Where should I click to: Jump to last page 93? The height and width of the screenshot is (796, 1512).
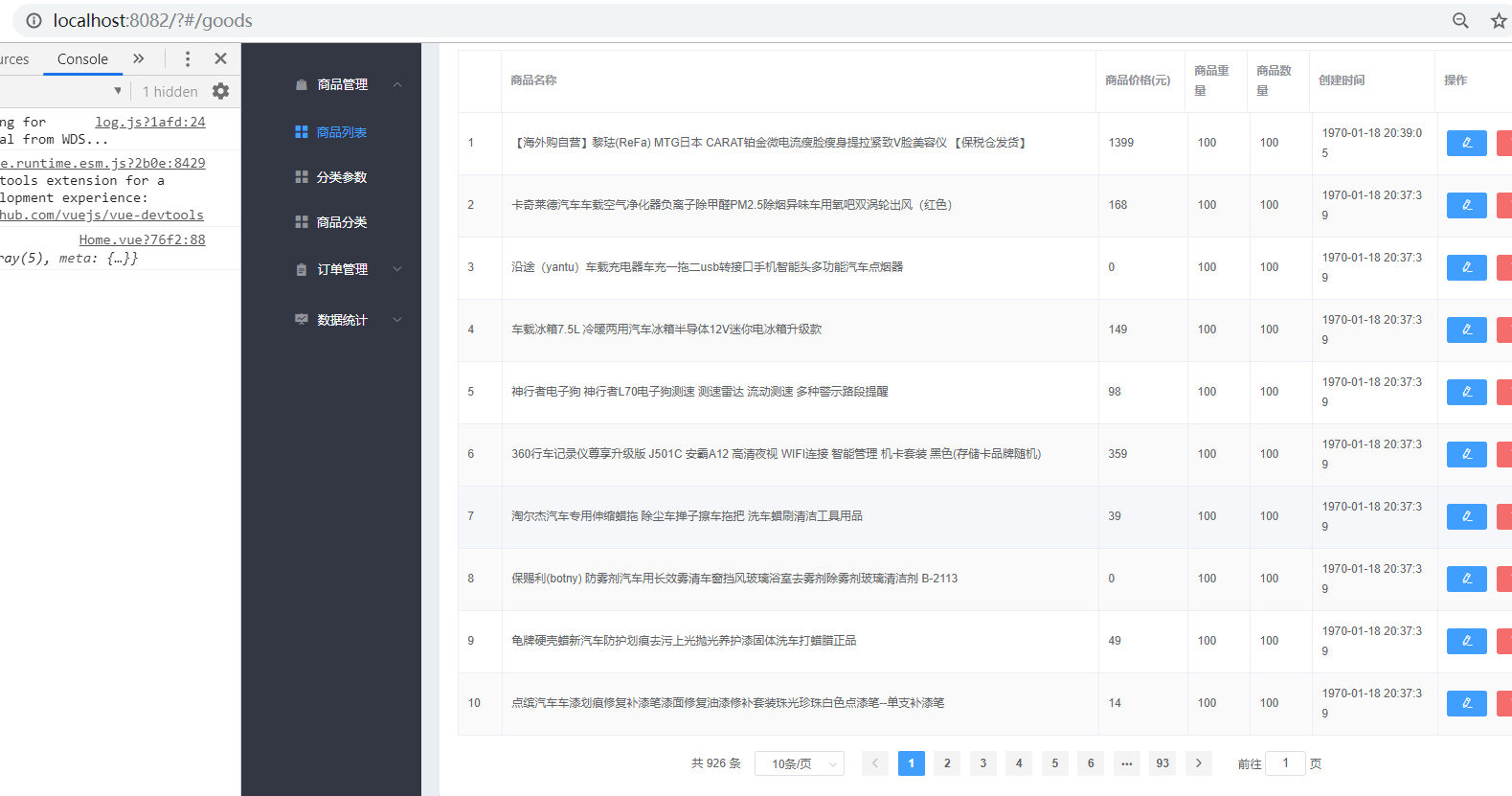[x=1162, y=763]
